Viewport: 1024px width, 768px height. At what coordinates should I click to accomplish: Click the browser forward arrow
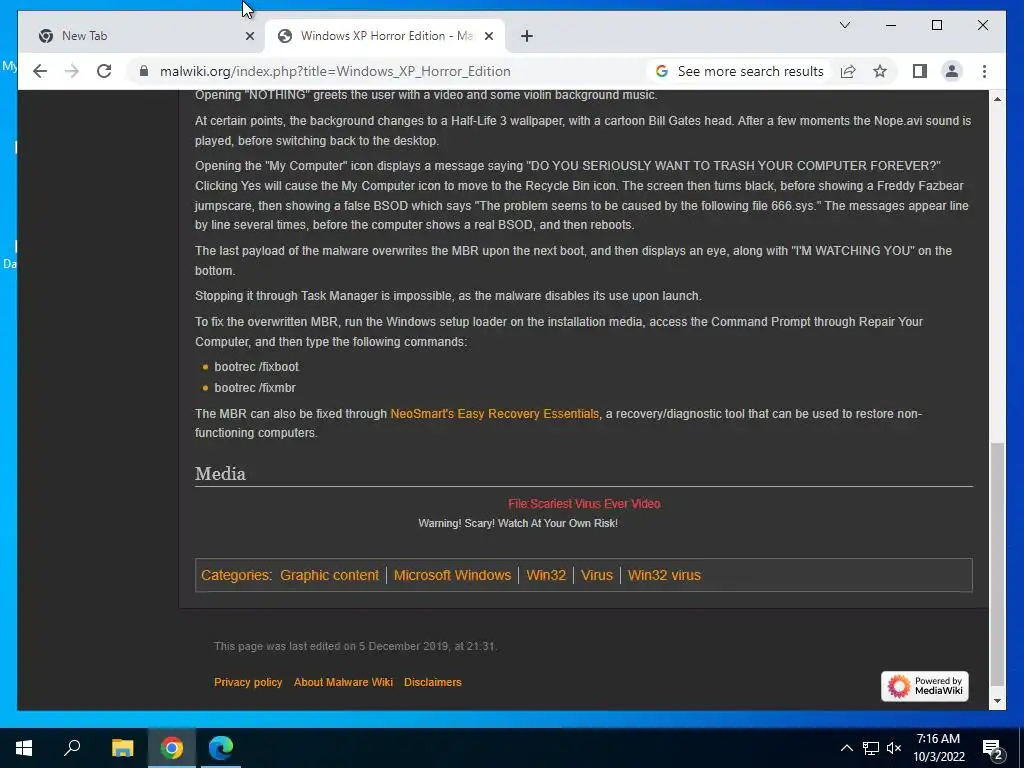[72, 71]
